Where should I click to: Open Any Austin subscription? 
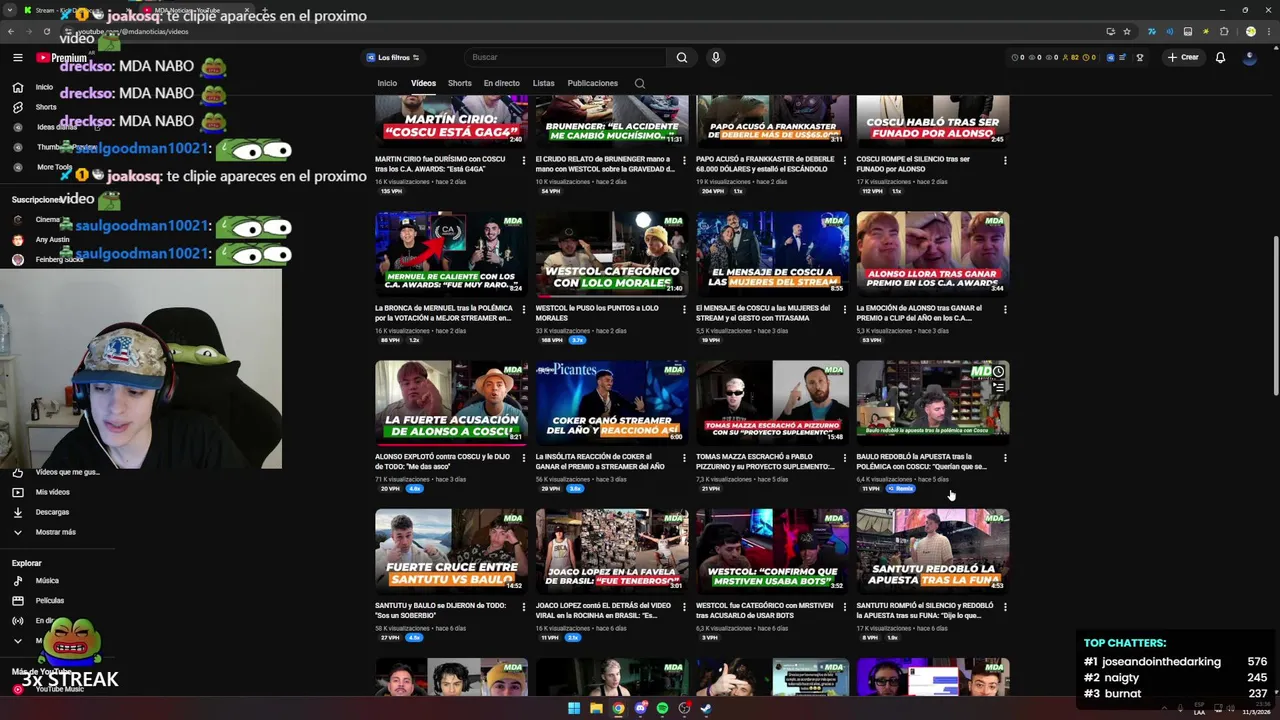pos(42,240)
